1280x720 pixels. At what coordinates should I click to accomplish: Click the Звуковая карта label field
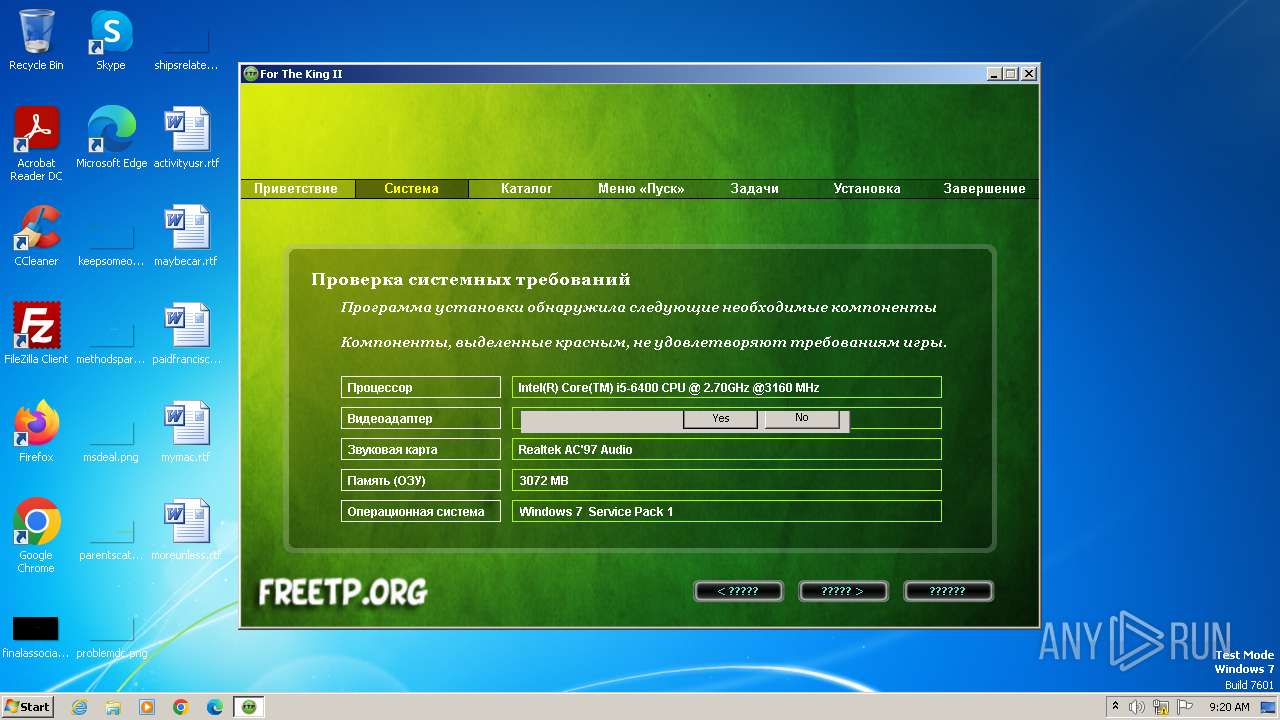(x=421, y=449)
